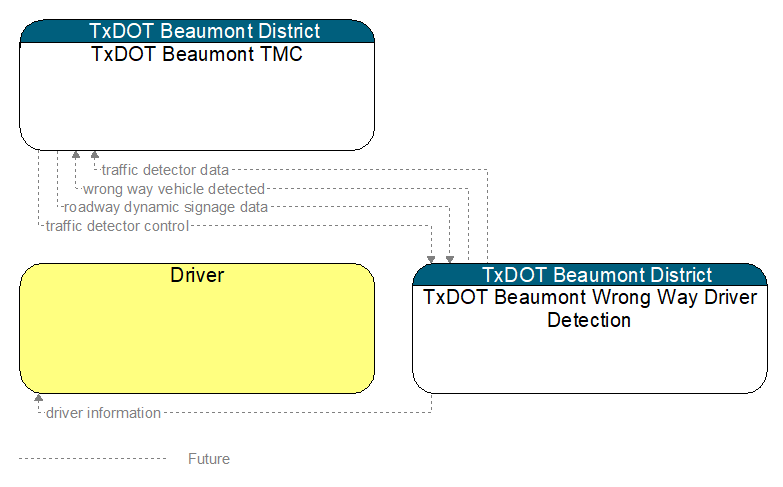Click the 'wrong way vehicle detected' flow label
The width and height of the screenshot is (783, 487).
(x=174, y=189)
